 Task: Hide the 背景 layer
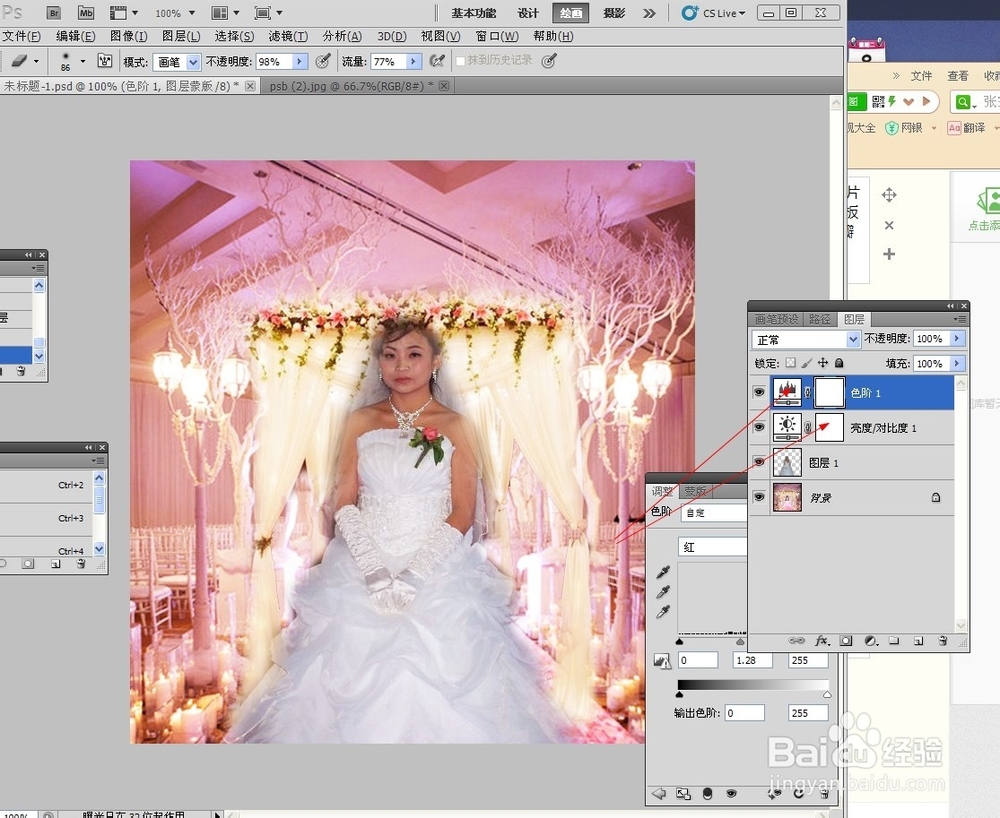click(x=759, y=496)
